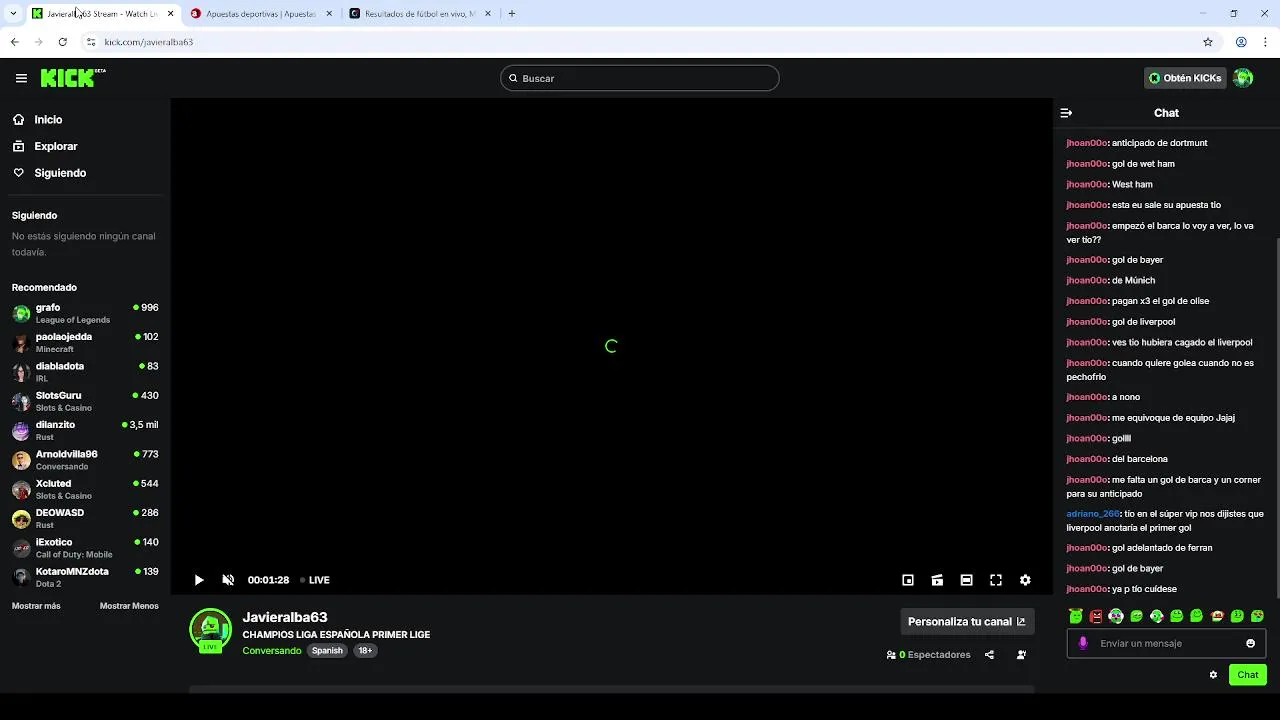Click the Conversando category link

click(x=272, y=651)
